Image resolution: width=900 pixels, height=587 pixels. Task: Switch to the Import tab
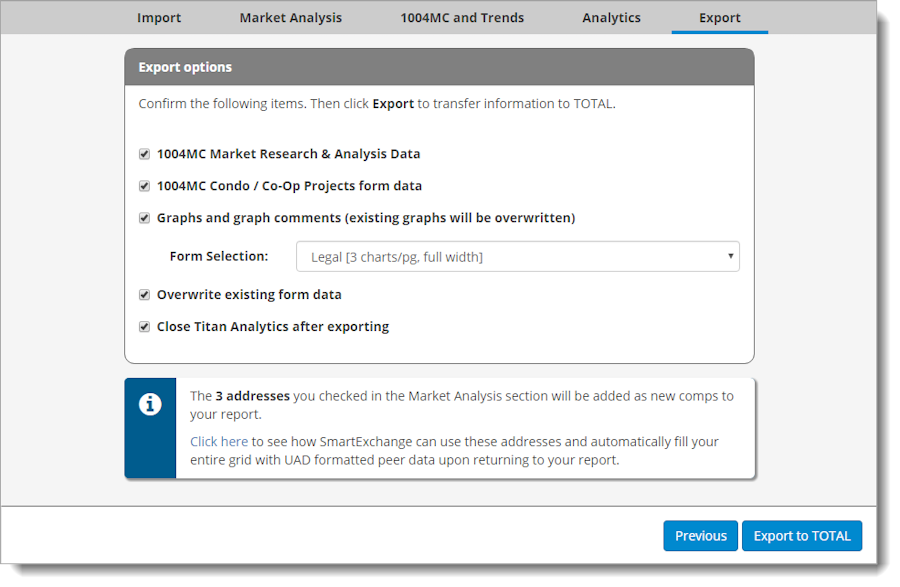159,18
